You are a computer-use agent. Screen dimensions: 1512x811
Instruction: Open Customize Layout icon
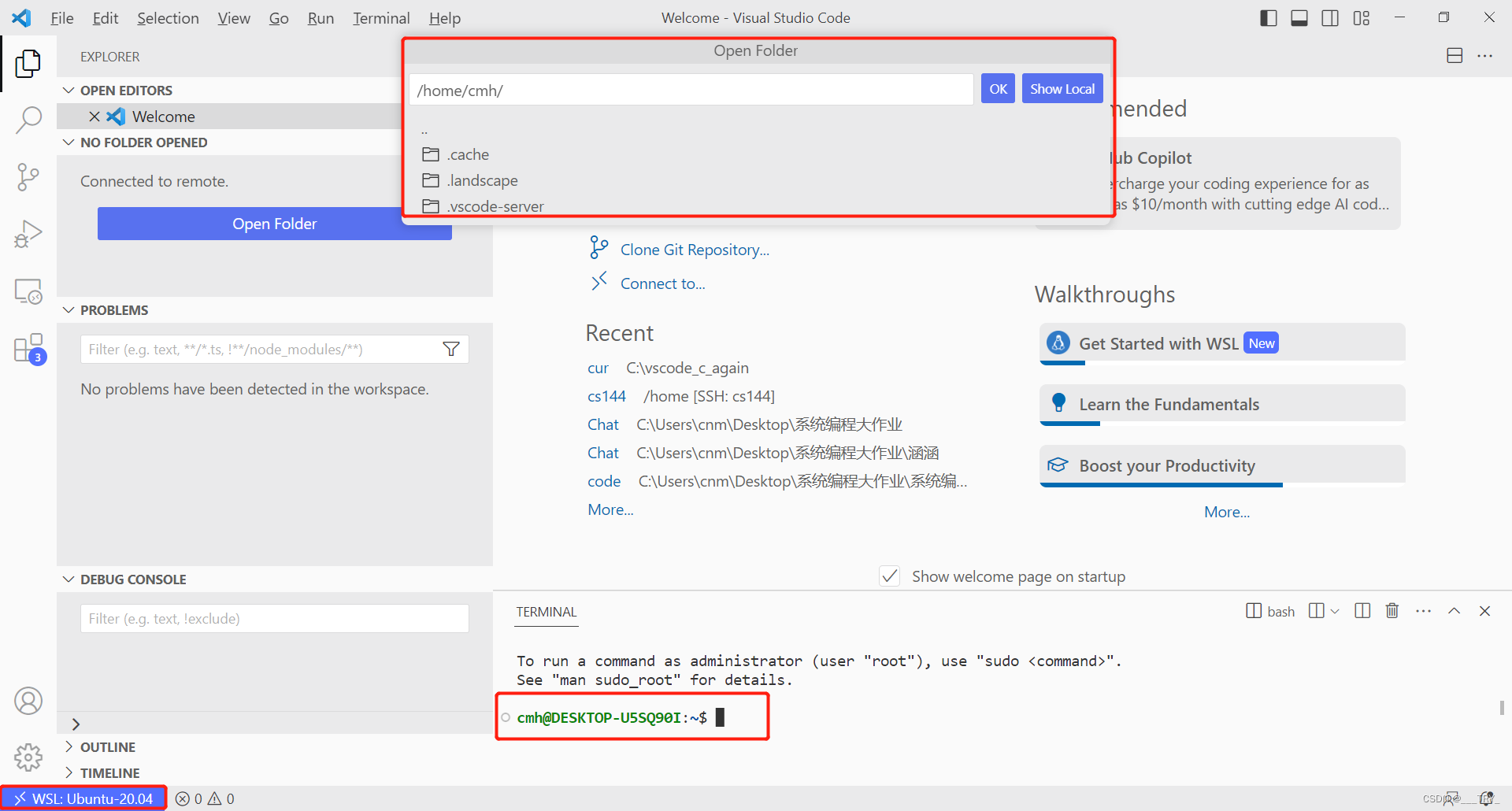[1362, 18]
